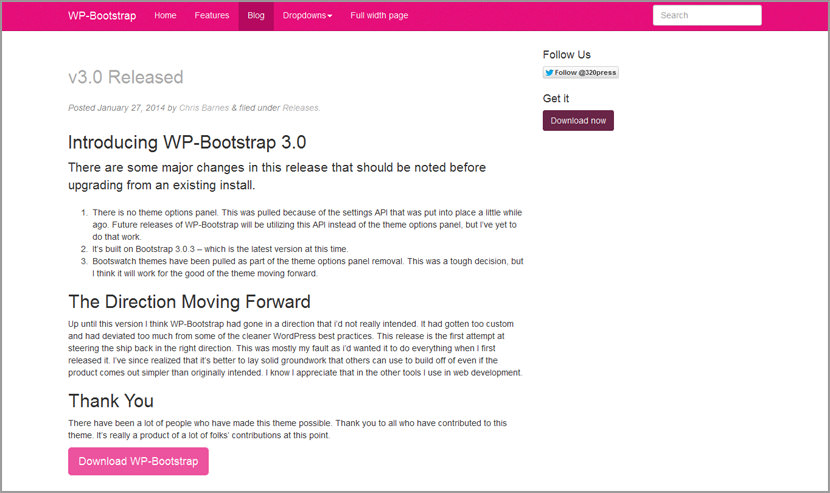Click The Direction Moving Forward heading
Image resolution: width=830 pixels, height=493 pixels.
(190, 302)
